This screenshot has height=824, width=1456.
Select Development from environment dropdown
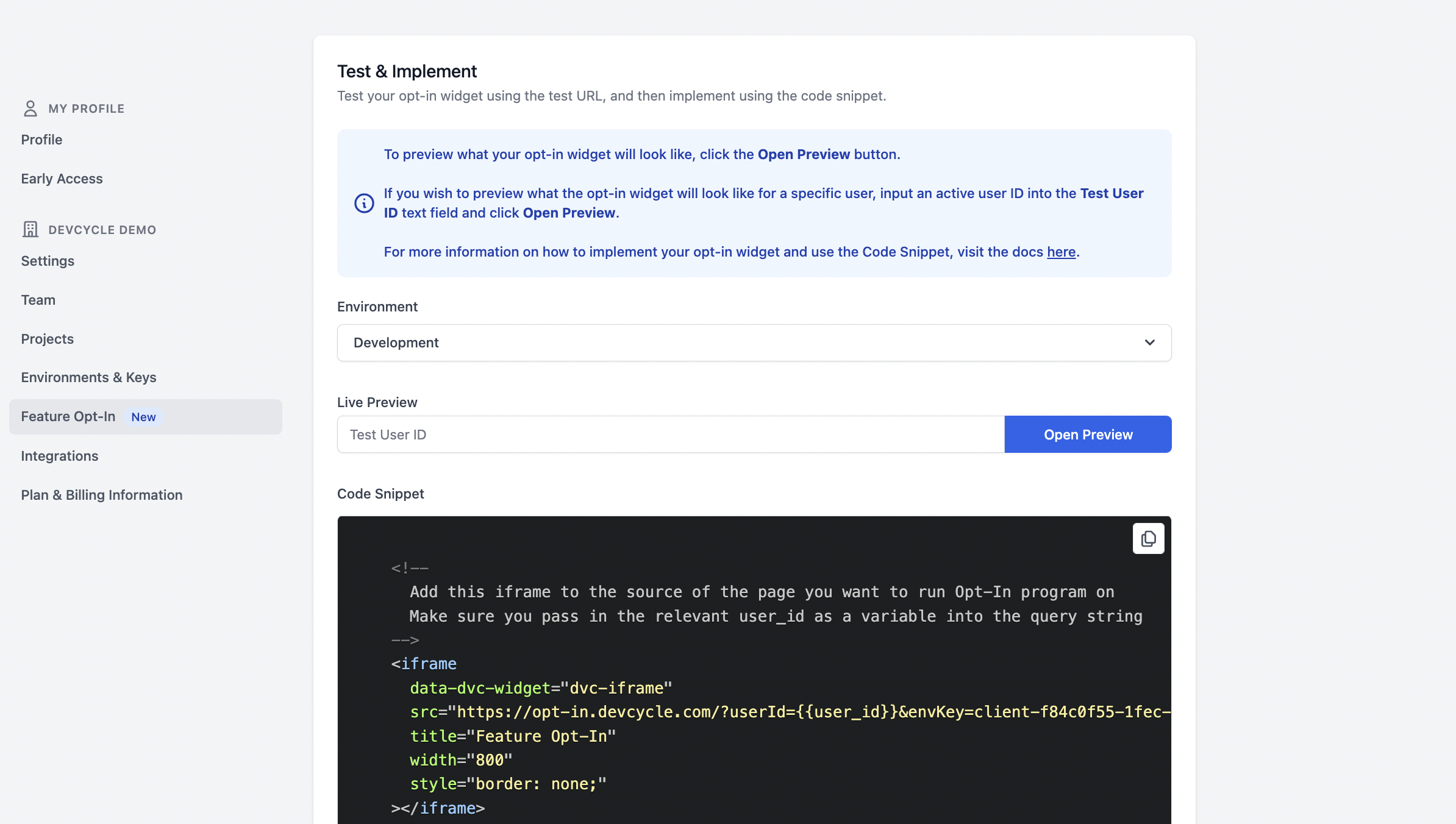tap(754, 342)
